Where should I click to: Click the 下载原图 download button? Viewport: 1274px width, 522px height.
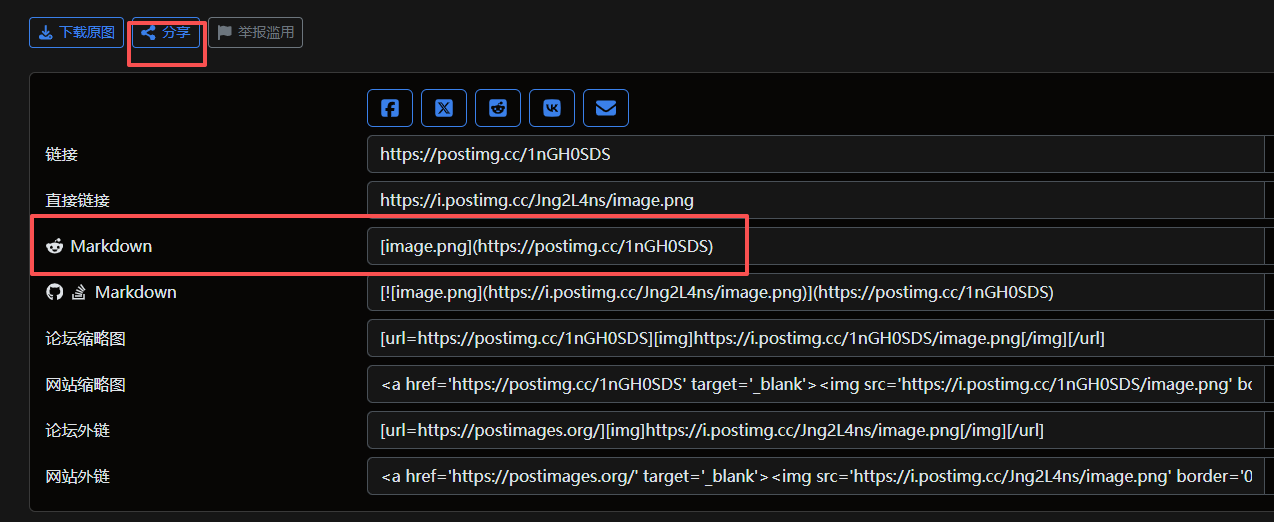[x=77, y=32]
